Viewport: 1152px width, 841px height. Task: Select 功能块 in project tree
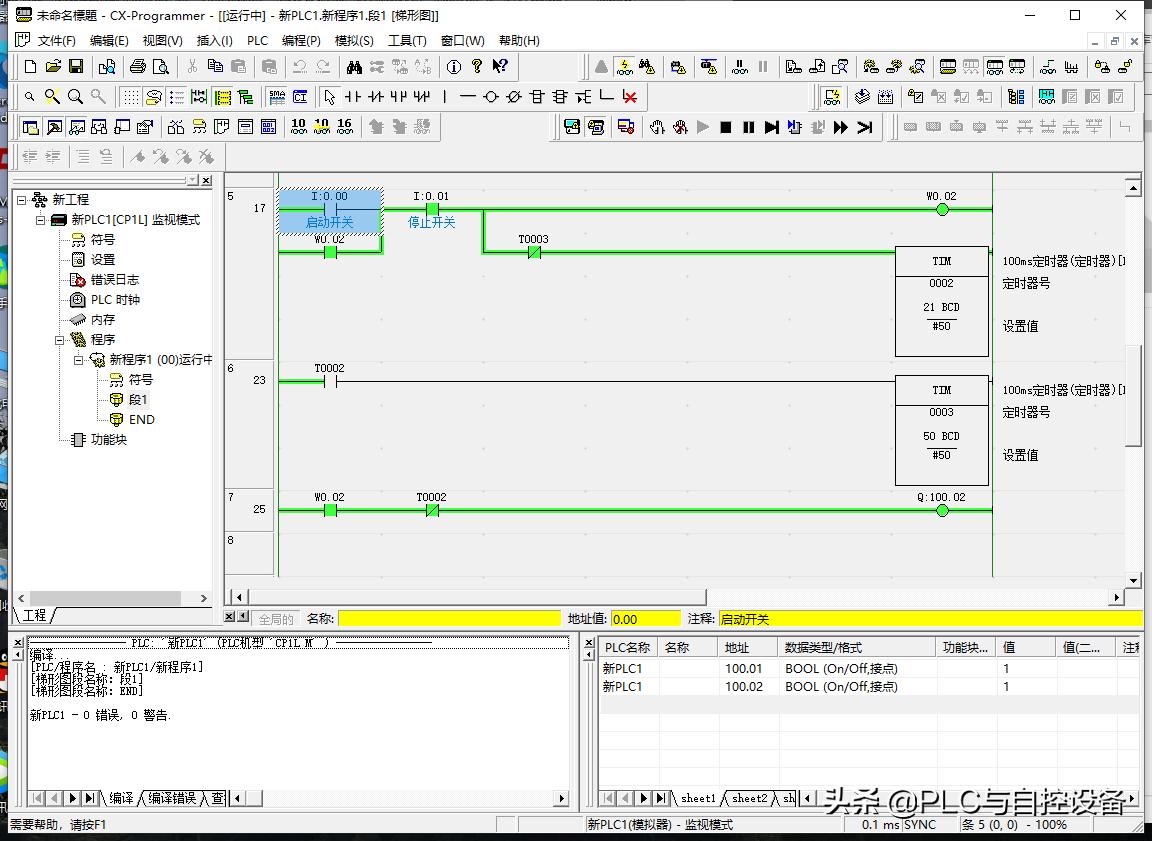coord(109,439)
